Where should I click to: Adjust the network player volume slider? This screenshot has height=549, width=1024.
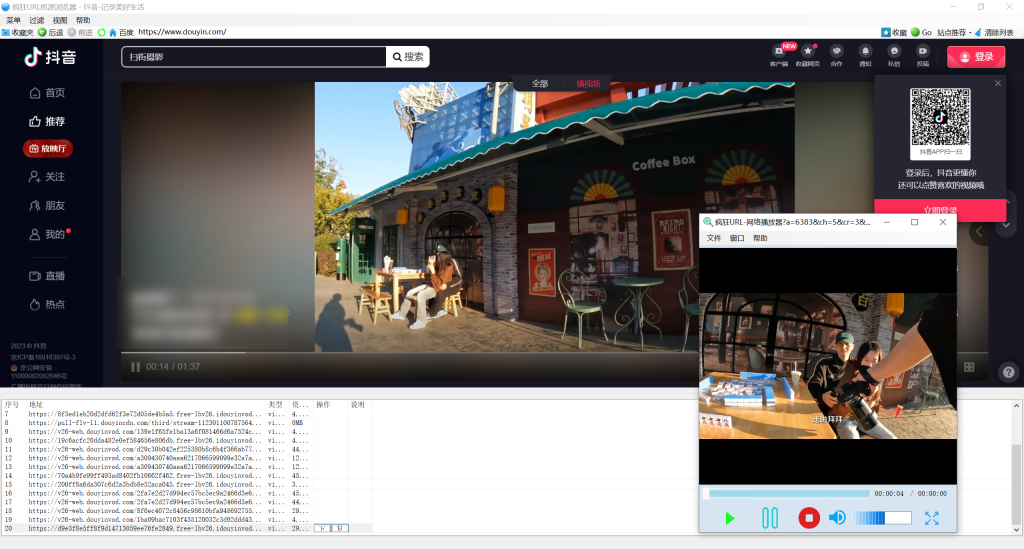click(x=883, y=518)
